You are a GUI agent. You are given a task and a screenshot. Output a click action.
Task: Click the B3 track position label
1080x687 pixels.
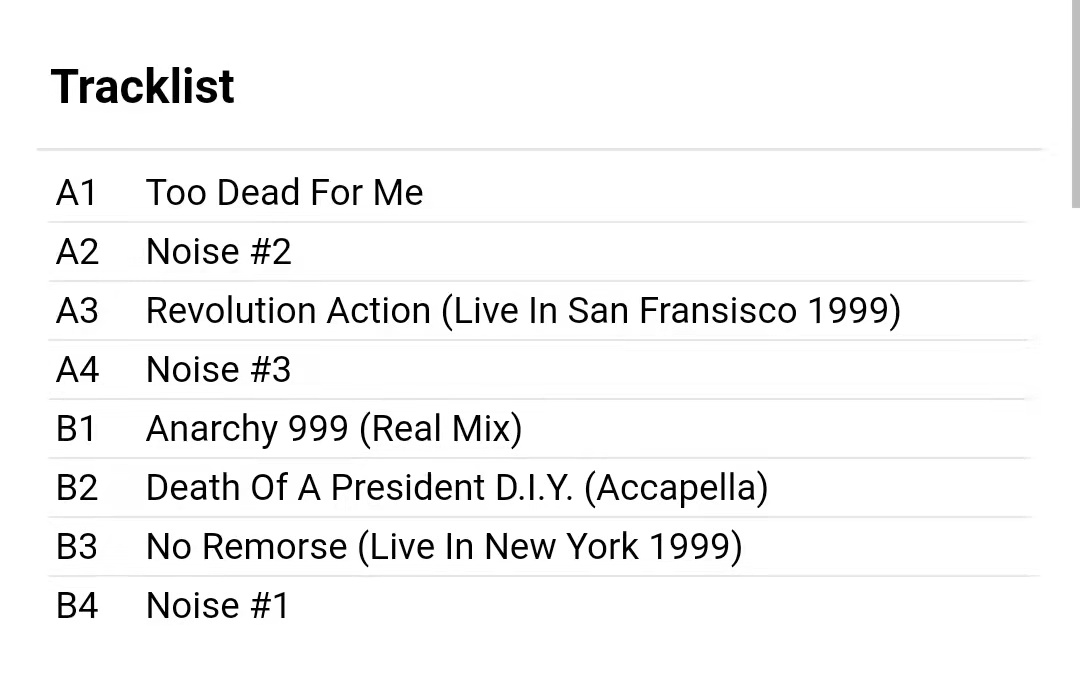click(x=77, y=546)
